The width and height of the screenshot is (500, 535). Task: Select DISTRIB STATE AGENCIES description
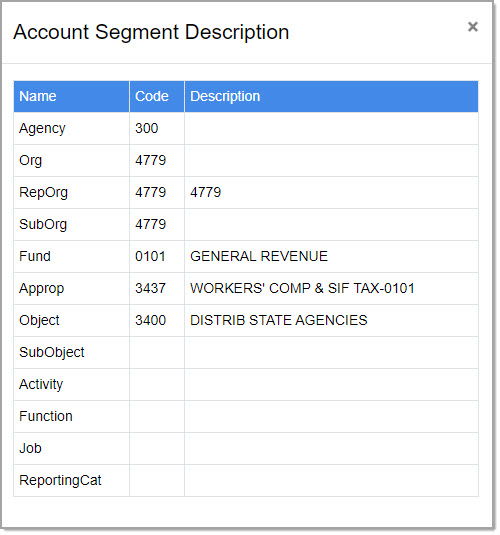[278, 321]
